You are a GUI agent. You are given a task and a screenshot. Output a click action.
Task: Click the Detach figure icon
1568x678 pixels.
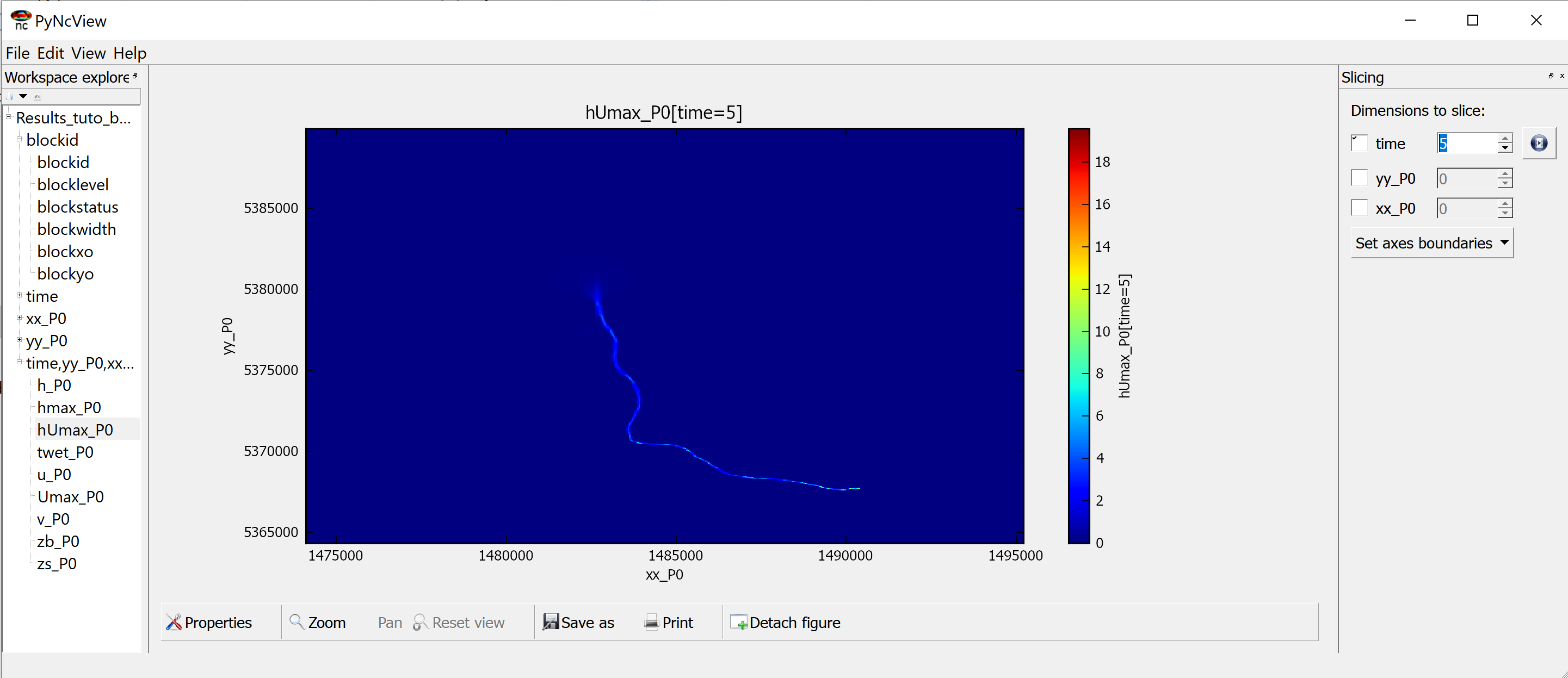coord(738,622)
